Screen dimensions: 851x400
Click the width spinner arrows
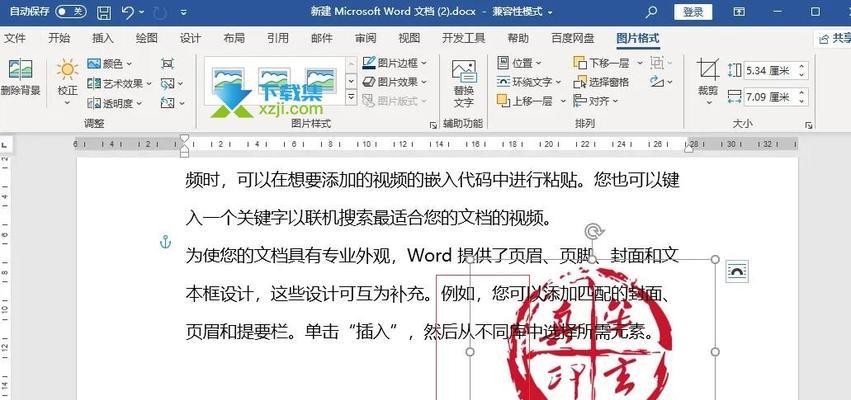tap(802, 97)
